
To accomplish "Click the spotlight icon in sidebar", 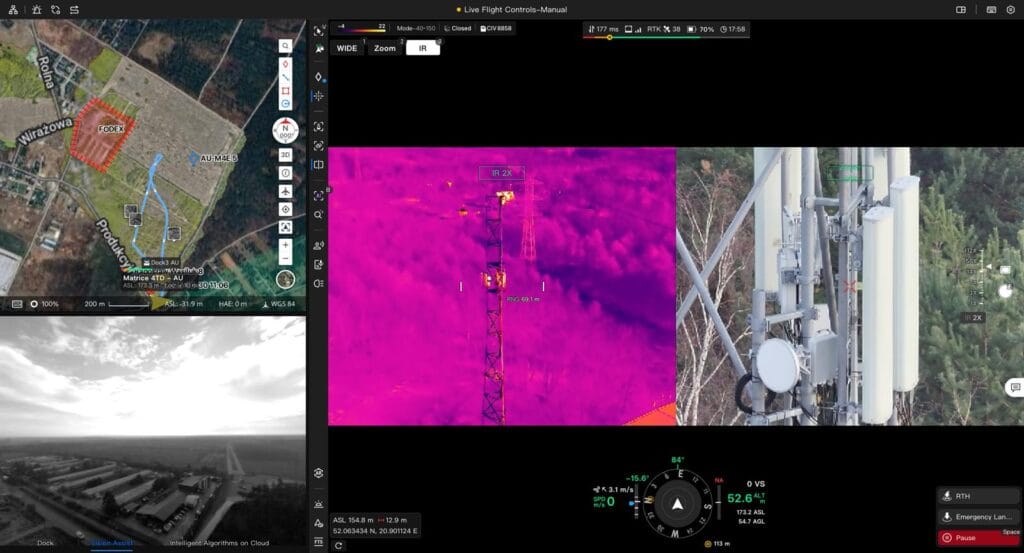I will pos(319,283).
